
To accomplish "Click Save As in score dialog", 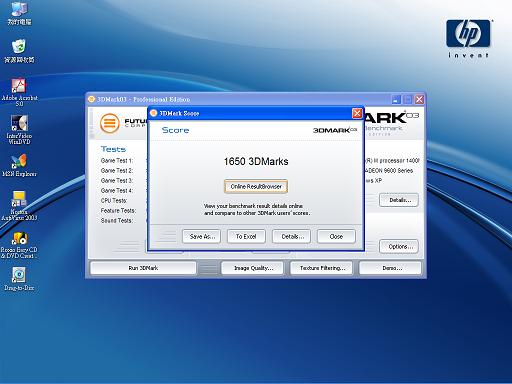I will coord(202,236).
